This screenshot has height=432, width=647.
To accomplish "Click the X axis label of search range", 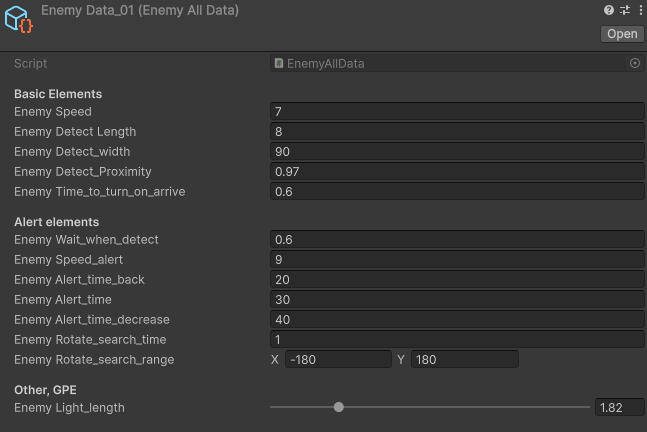I will tap(275, 359).
